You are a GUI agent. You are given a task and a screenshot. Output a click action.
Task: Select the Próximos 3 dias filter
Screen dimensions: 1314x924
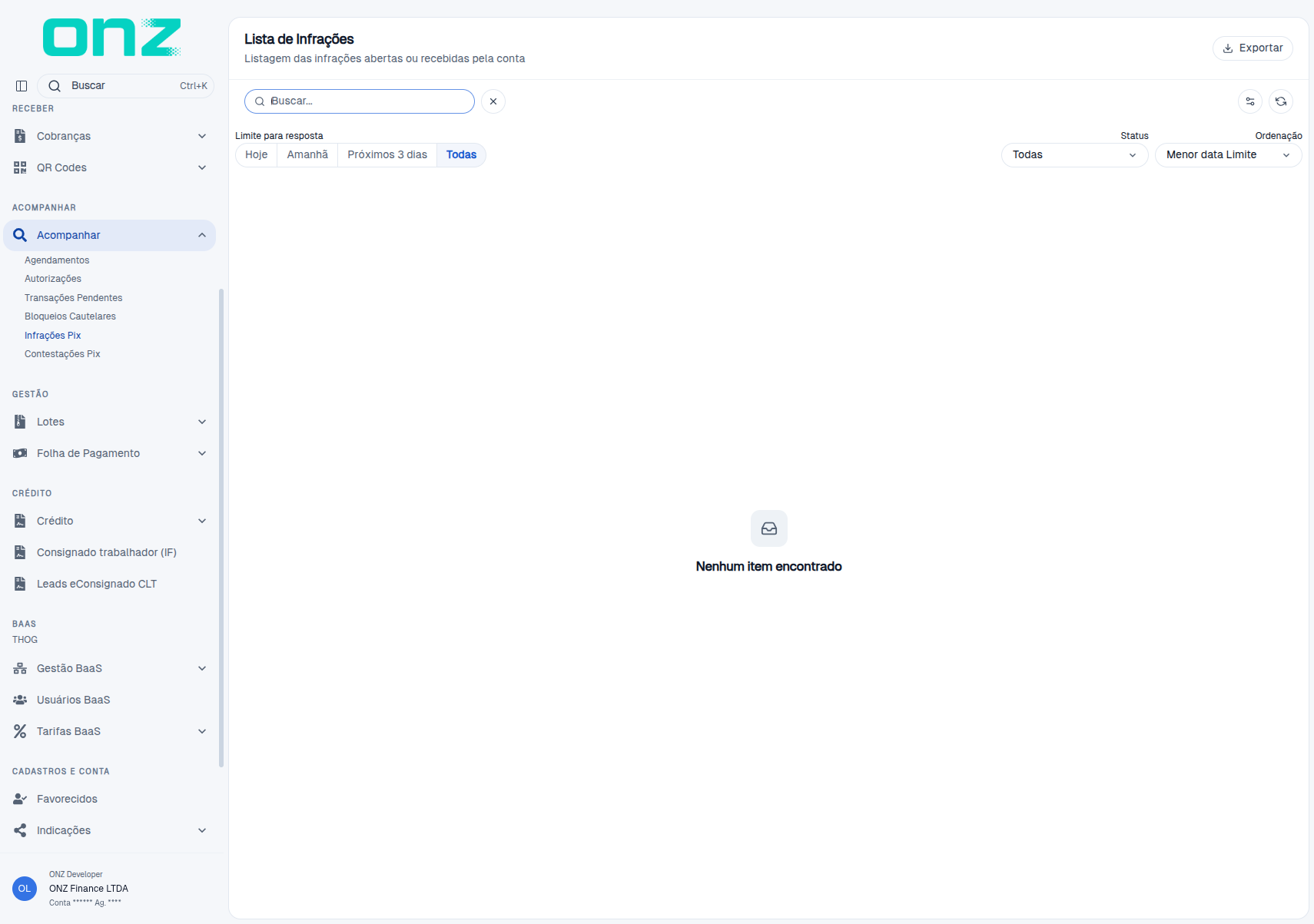coord(387,155)
